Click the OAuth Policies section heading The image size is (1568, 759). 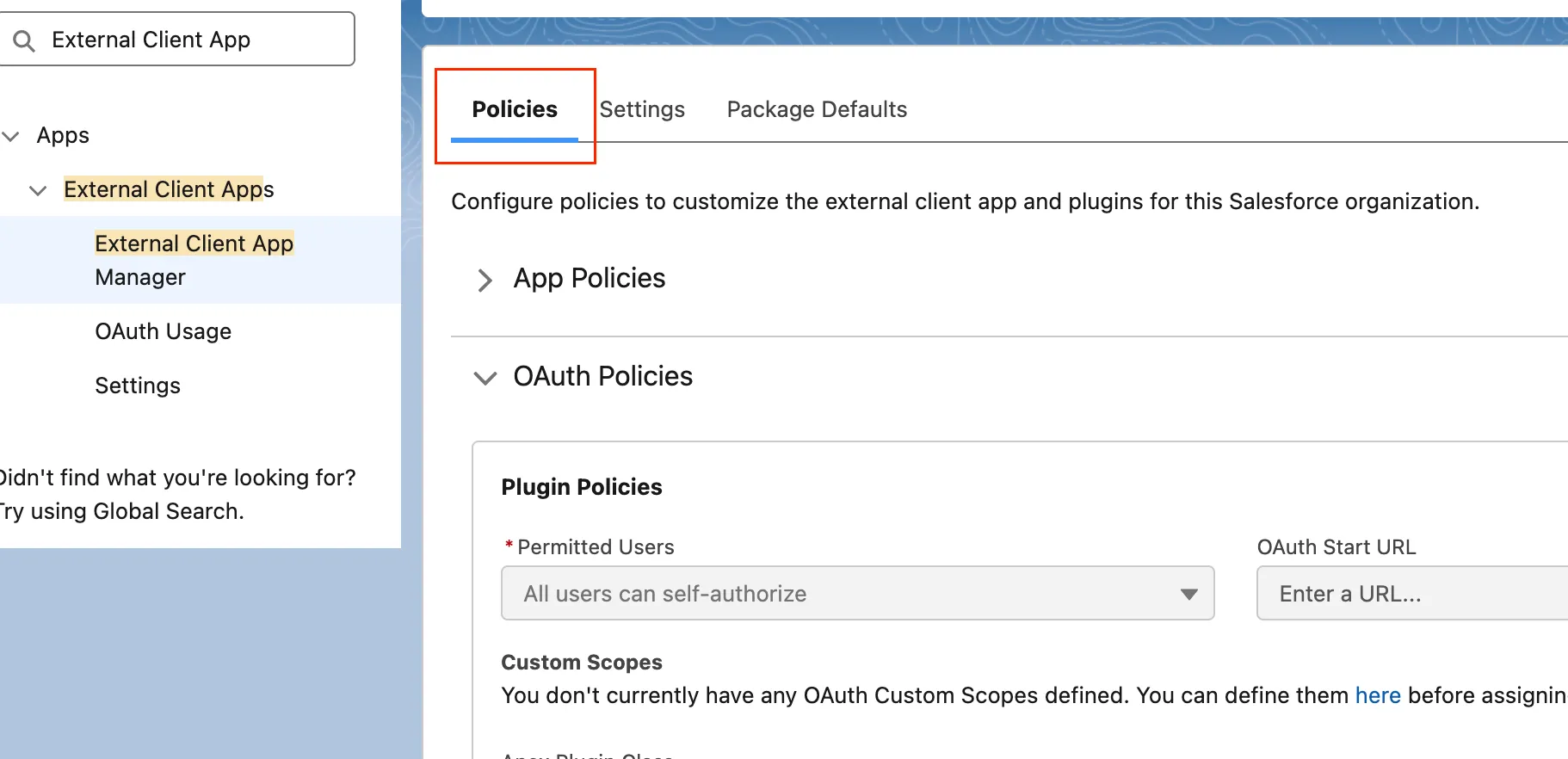click(602, 376)
